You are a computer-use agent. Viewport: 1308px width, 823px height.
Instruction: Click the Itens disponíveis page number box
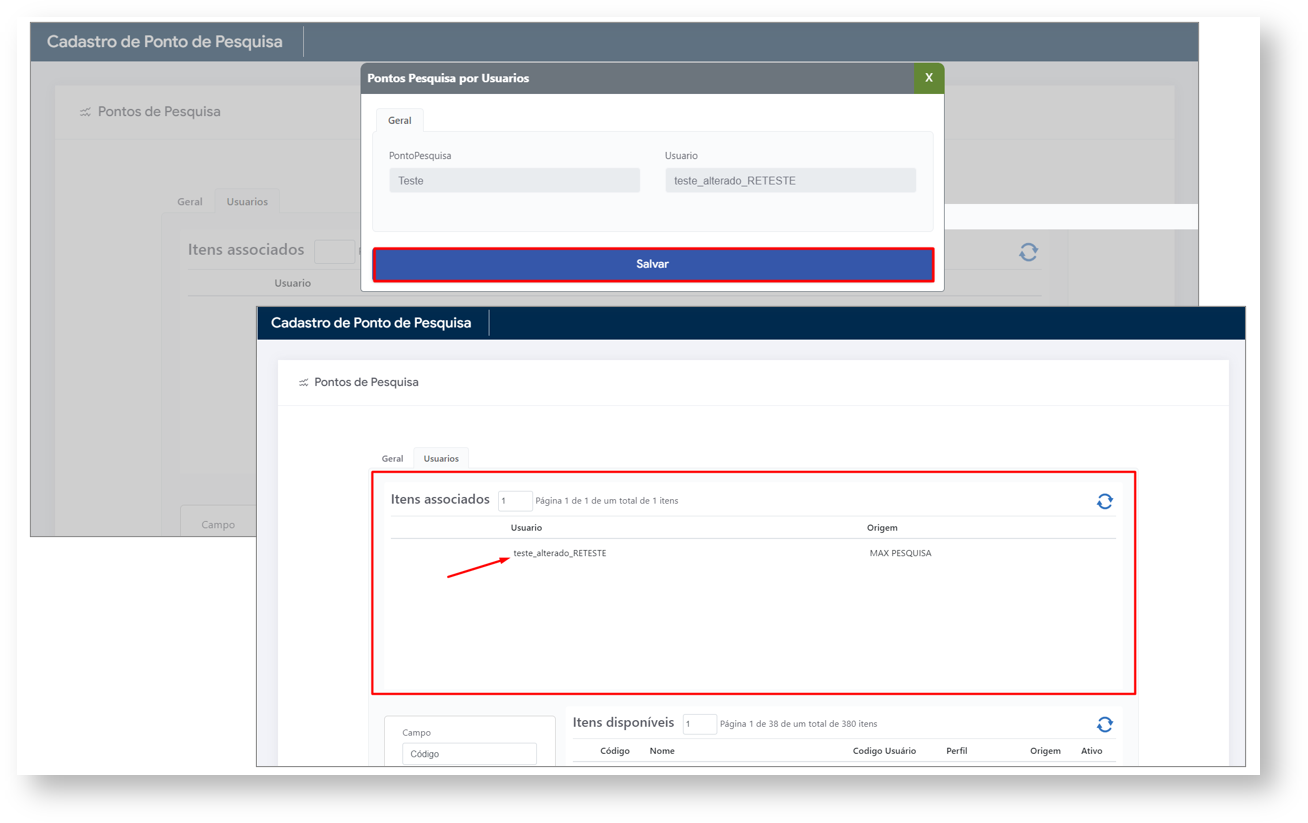(699, 724)
